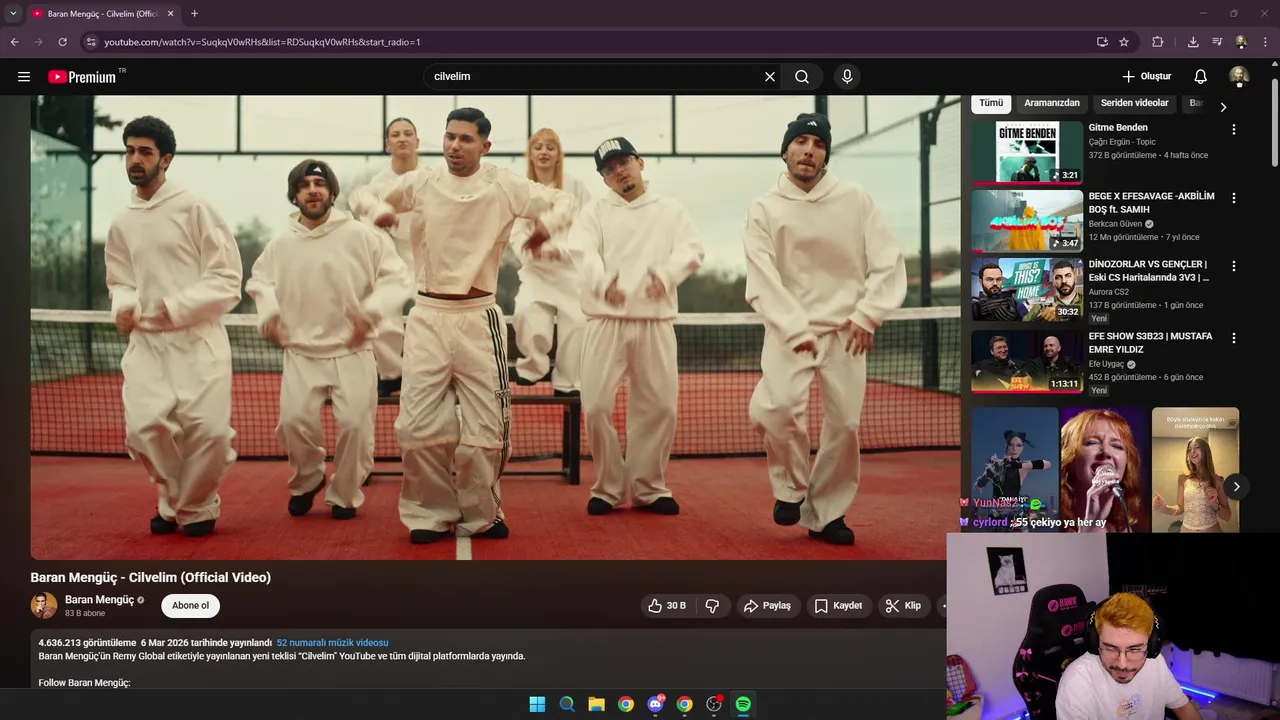
Task: Click the video player area
Action: (495, 327)
